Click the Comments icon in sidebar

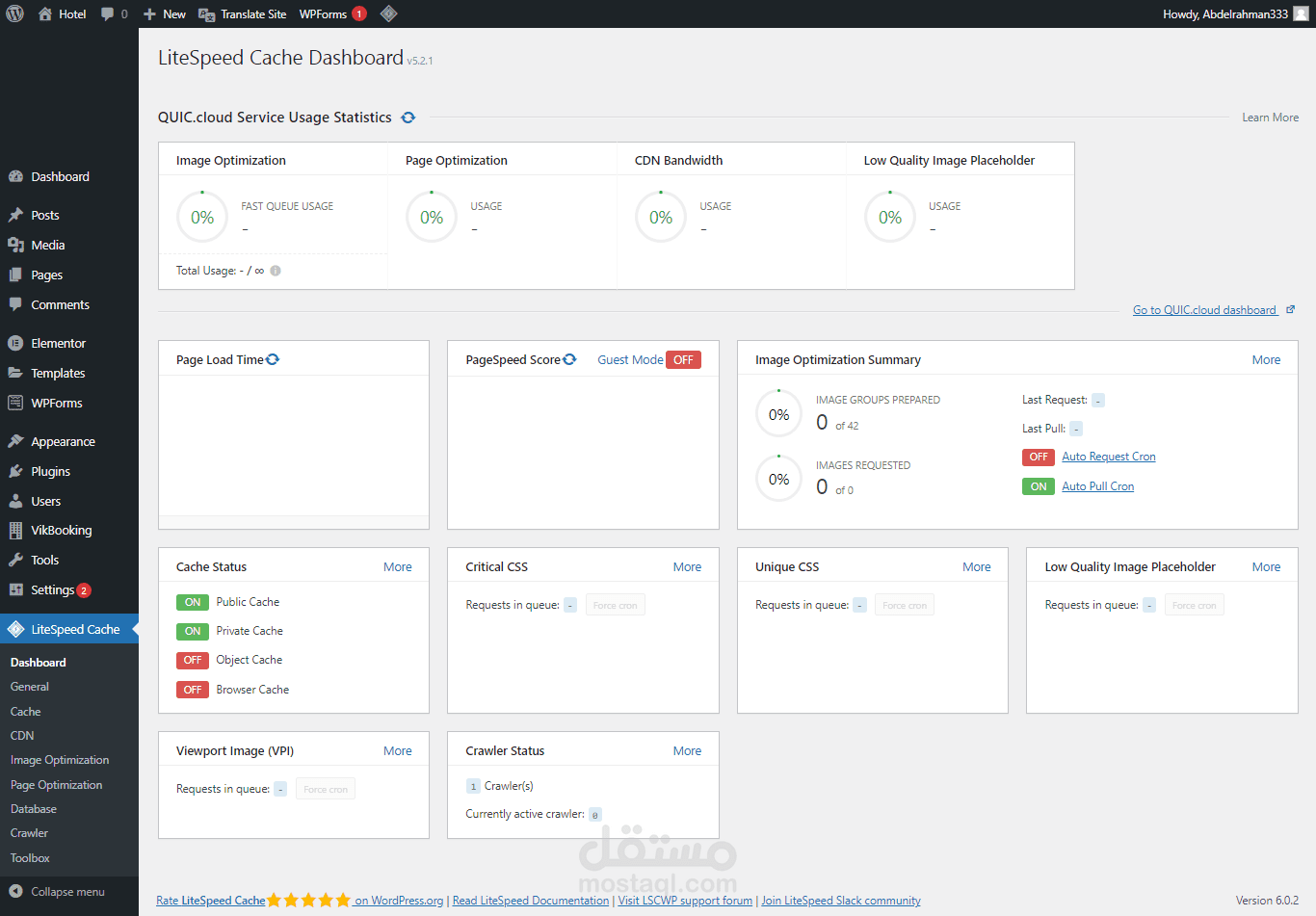click(15, 304)
